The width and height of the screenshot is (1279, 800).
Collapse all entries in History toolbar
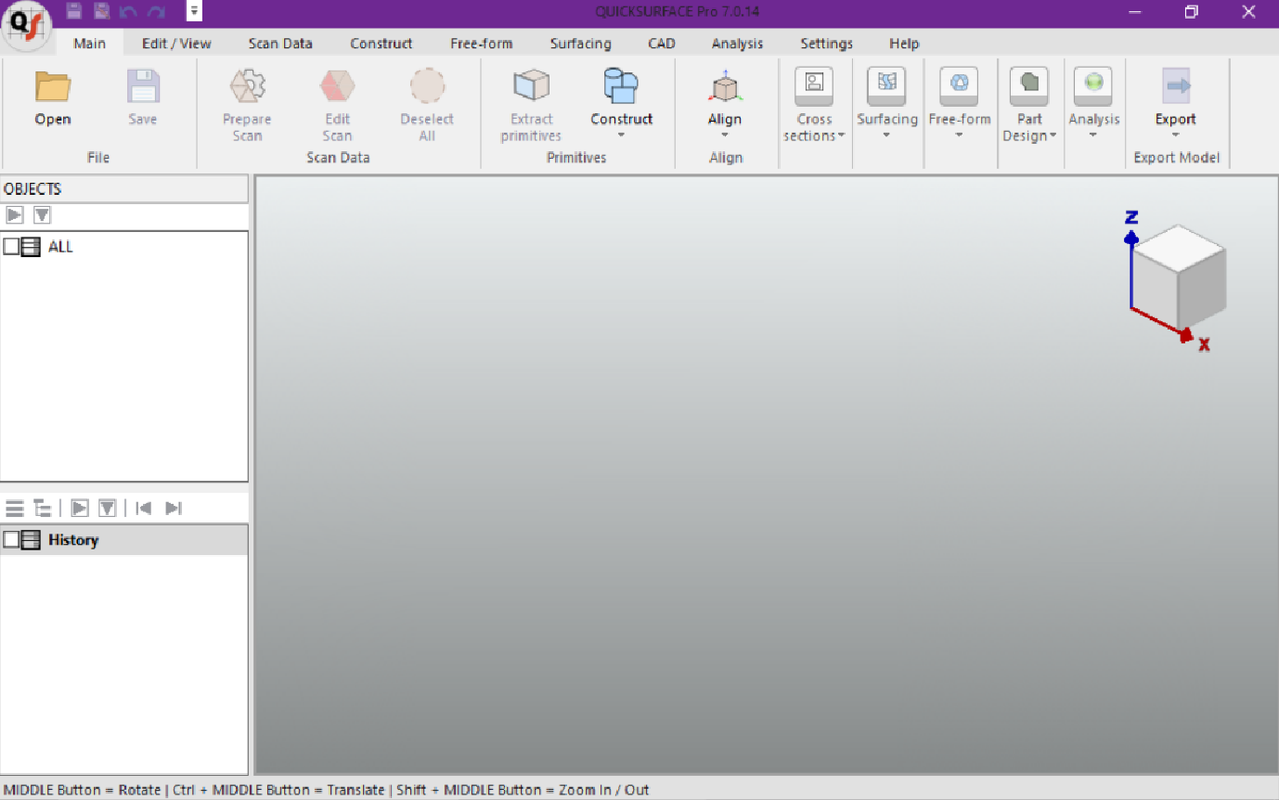pos(80,508)
